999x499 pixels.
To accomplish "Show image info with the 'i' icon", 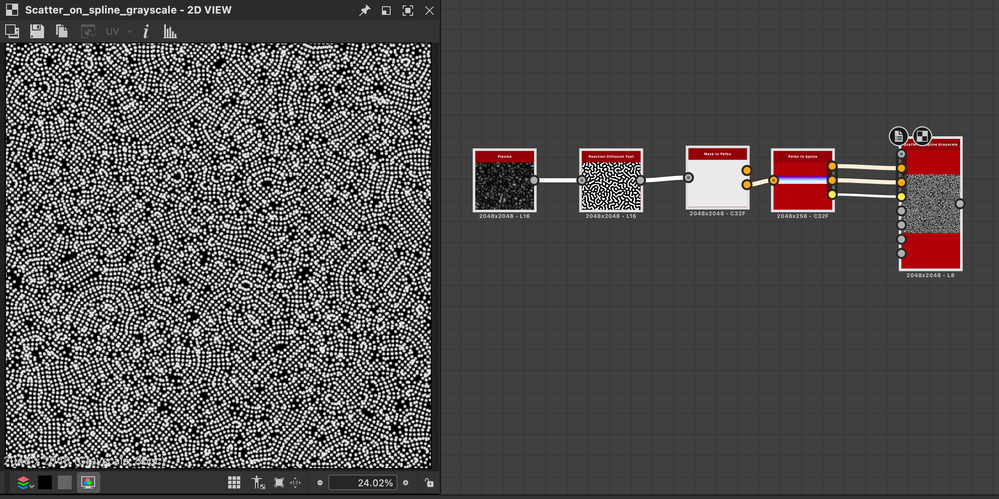I will coord(145,31).
